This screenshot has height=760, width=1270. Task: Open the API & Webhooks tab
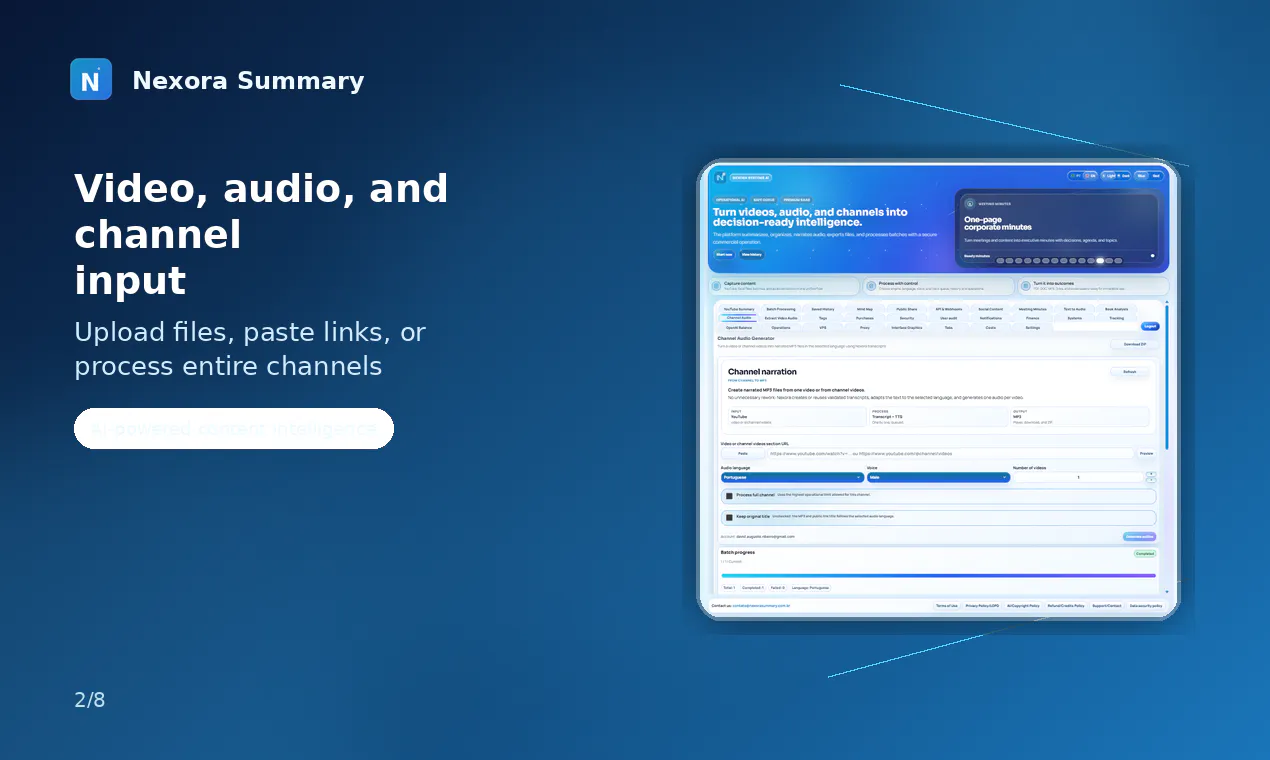(949, 309)
